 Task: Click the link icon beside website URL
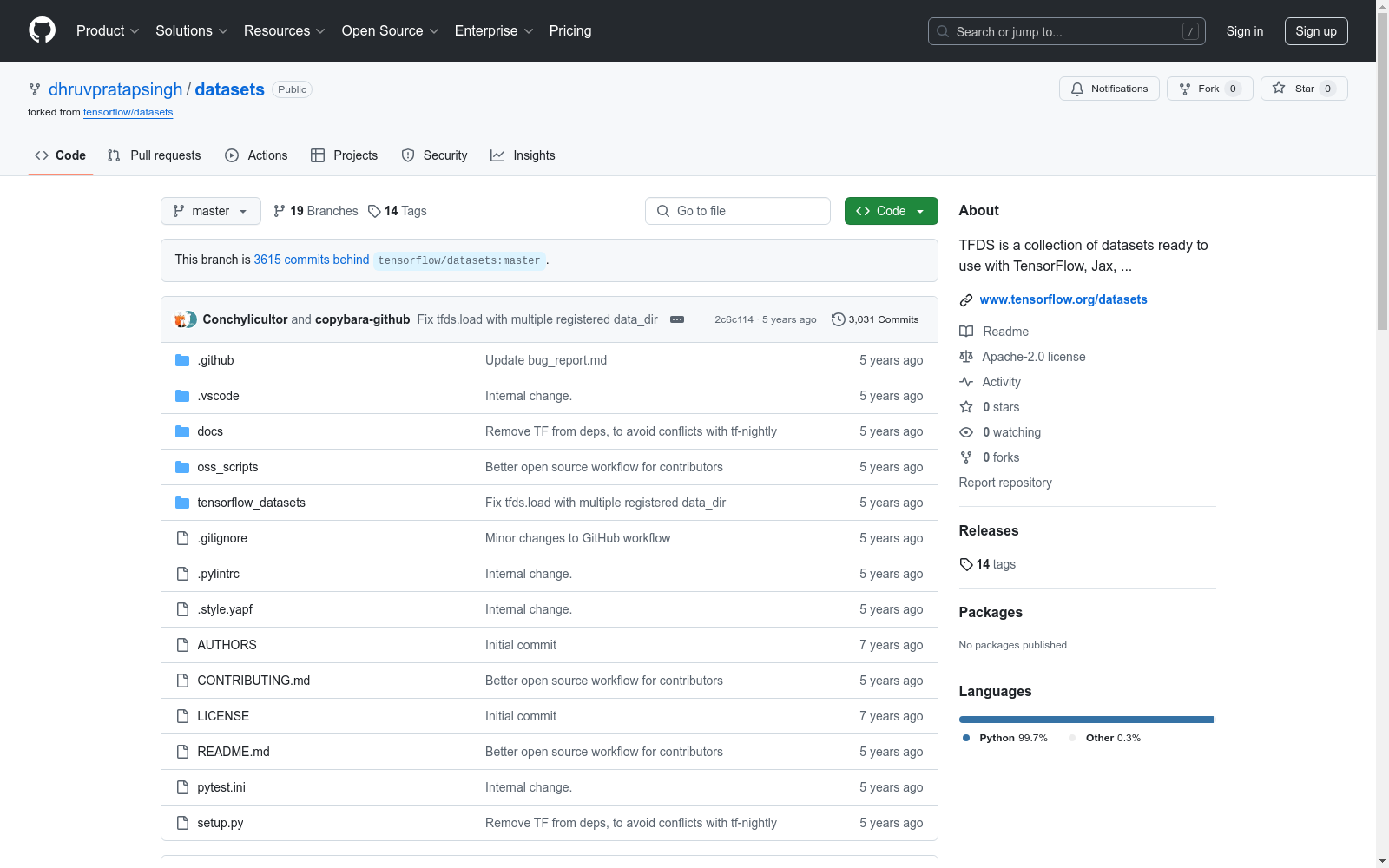[x=966, y=300]
